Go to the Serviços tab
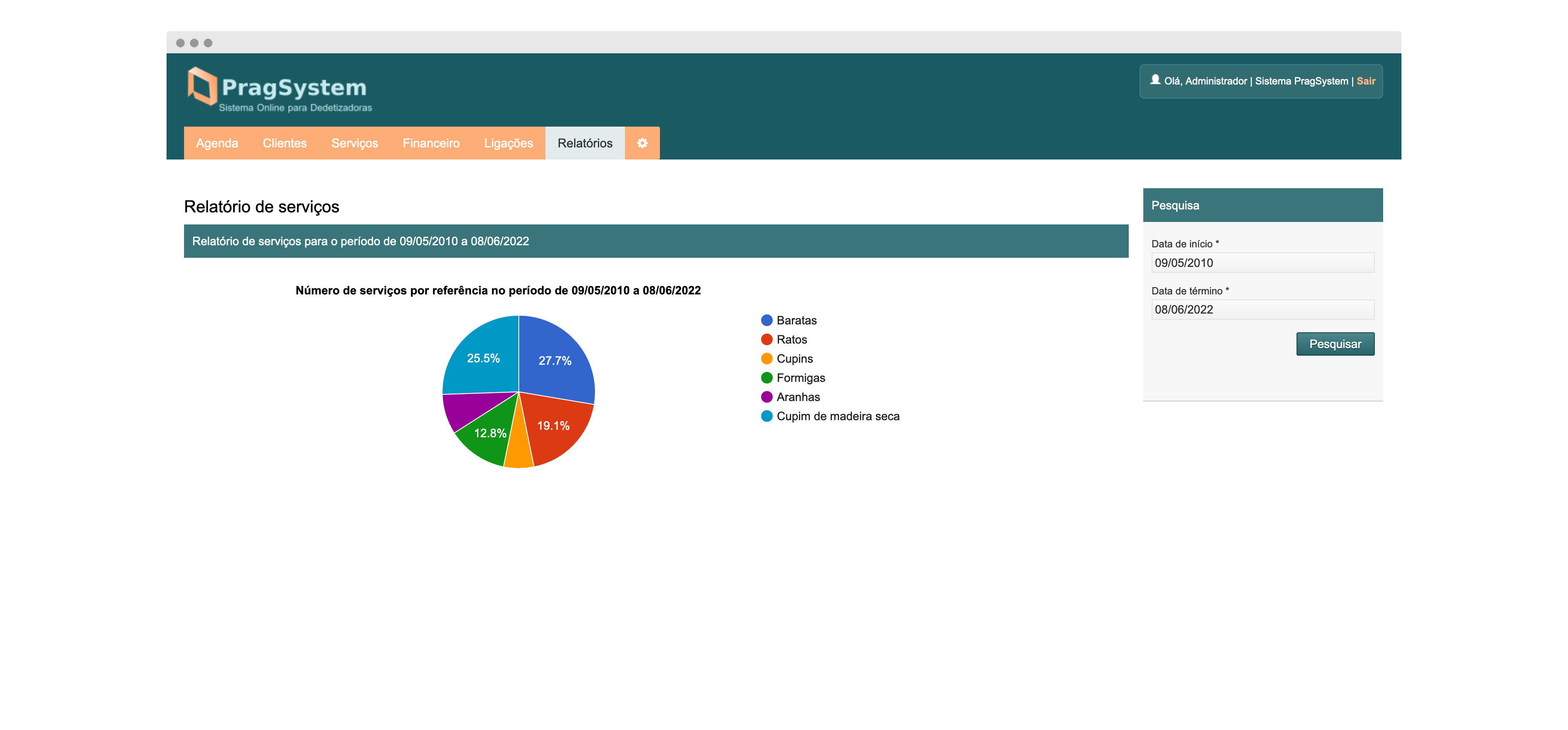The width and height of the screenshot is (1568, 730). 354,143
